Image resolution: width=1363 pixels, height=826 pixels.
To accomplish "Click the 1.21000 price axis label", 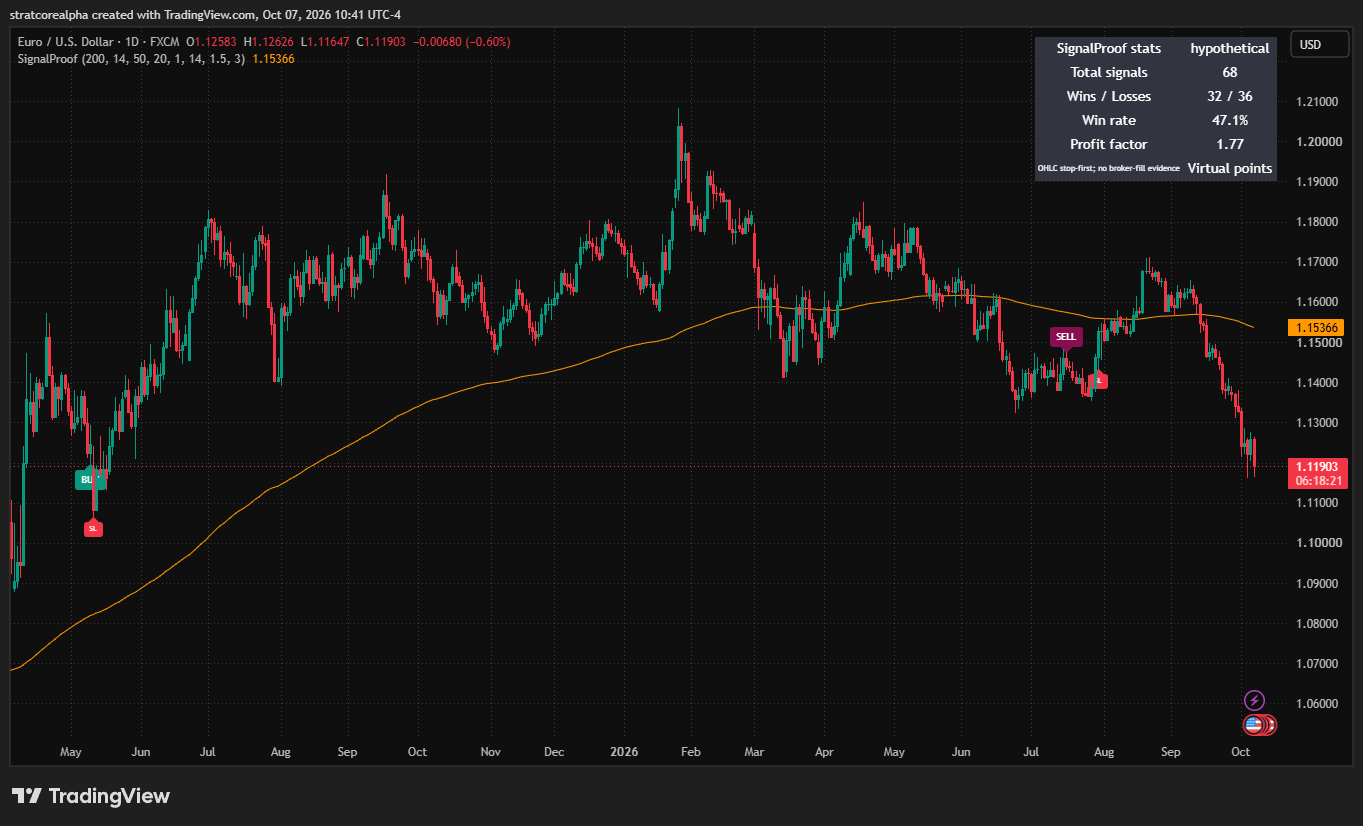I will 1316,102.
